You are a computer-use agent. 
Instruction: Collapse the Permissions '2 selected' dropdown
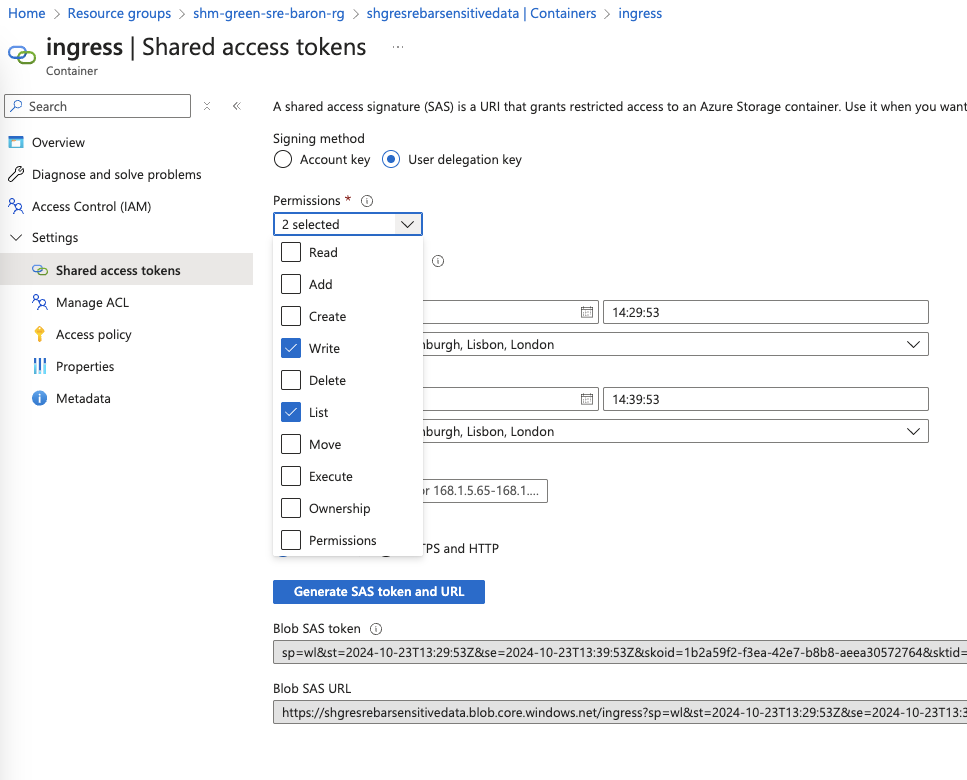[348, 224]
